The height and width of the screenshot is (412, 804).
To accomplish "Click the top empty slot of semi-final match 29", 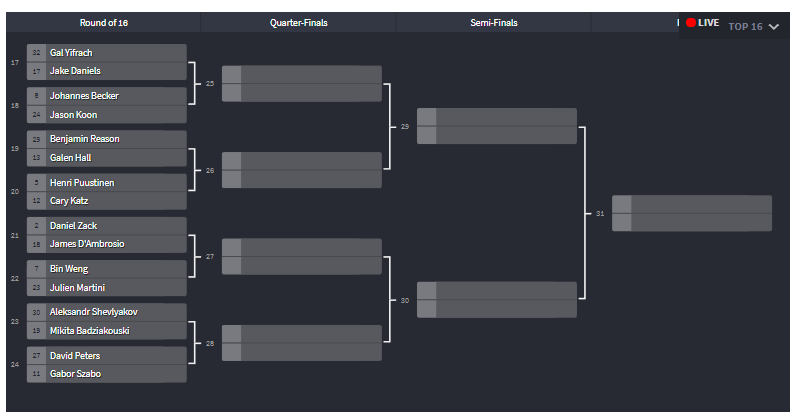I will click(505, 117).
